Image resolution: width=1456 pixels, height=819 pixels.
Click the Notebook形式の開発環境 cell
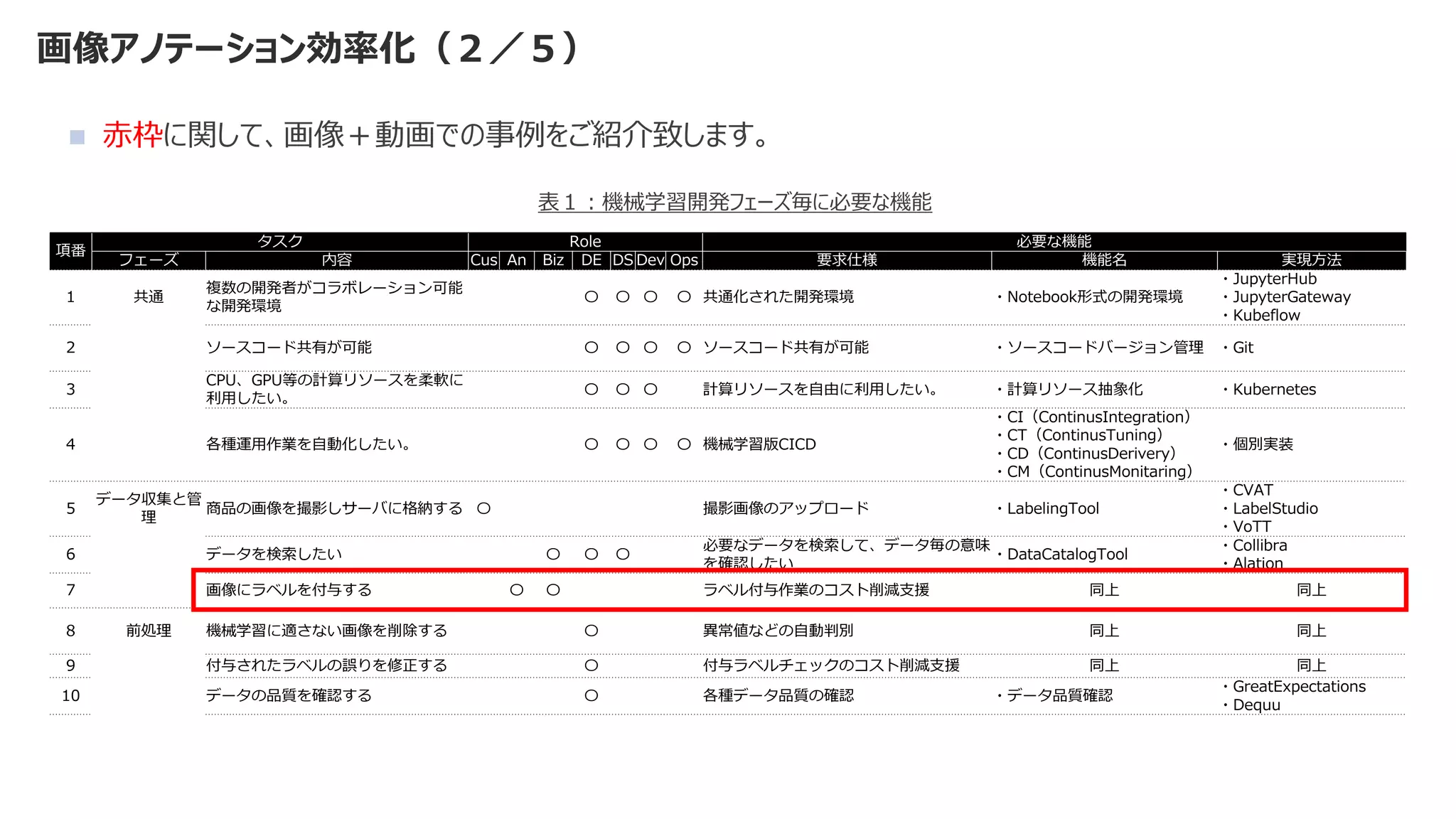click(1090, 296)
